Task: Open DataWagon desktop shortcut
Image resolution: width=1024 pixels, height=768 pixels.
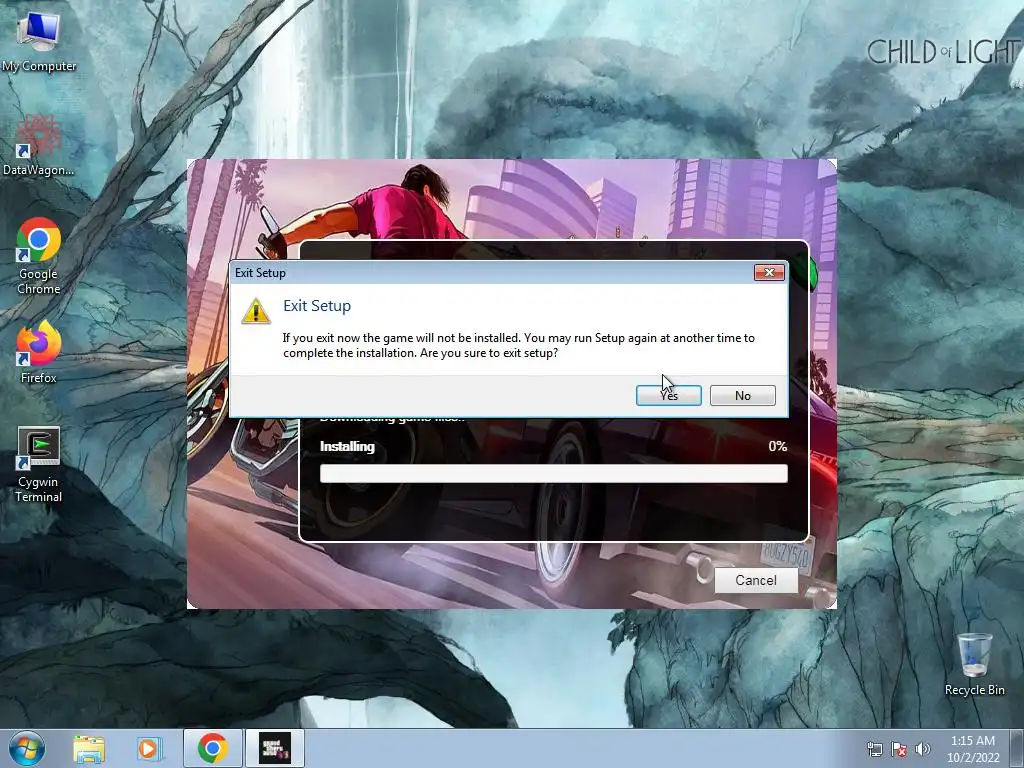Action: [39, 145]
